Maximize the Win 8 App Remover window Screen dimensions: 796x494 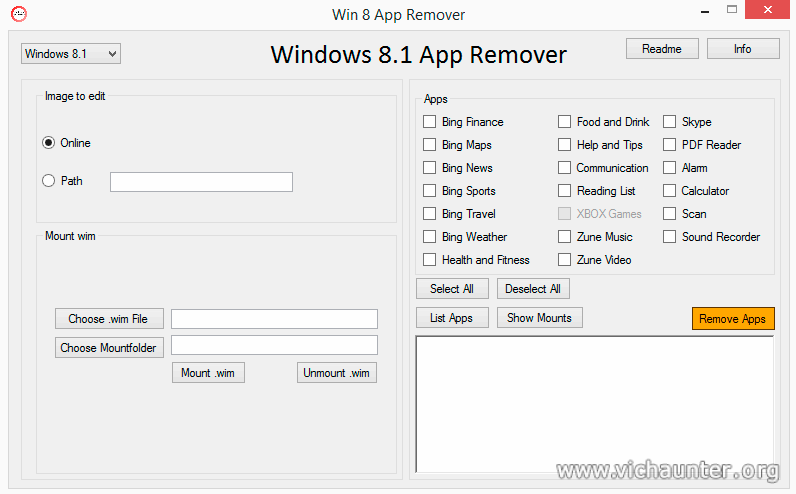pos(732,9)
